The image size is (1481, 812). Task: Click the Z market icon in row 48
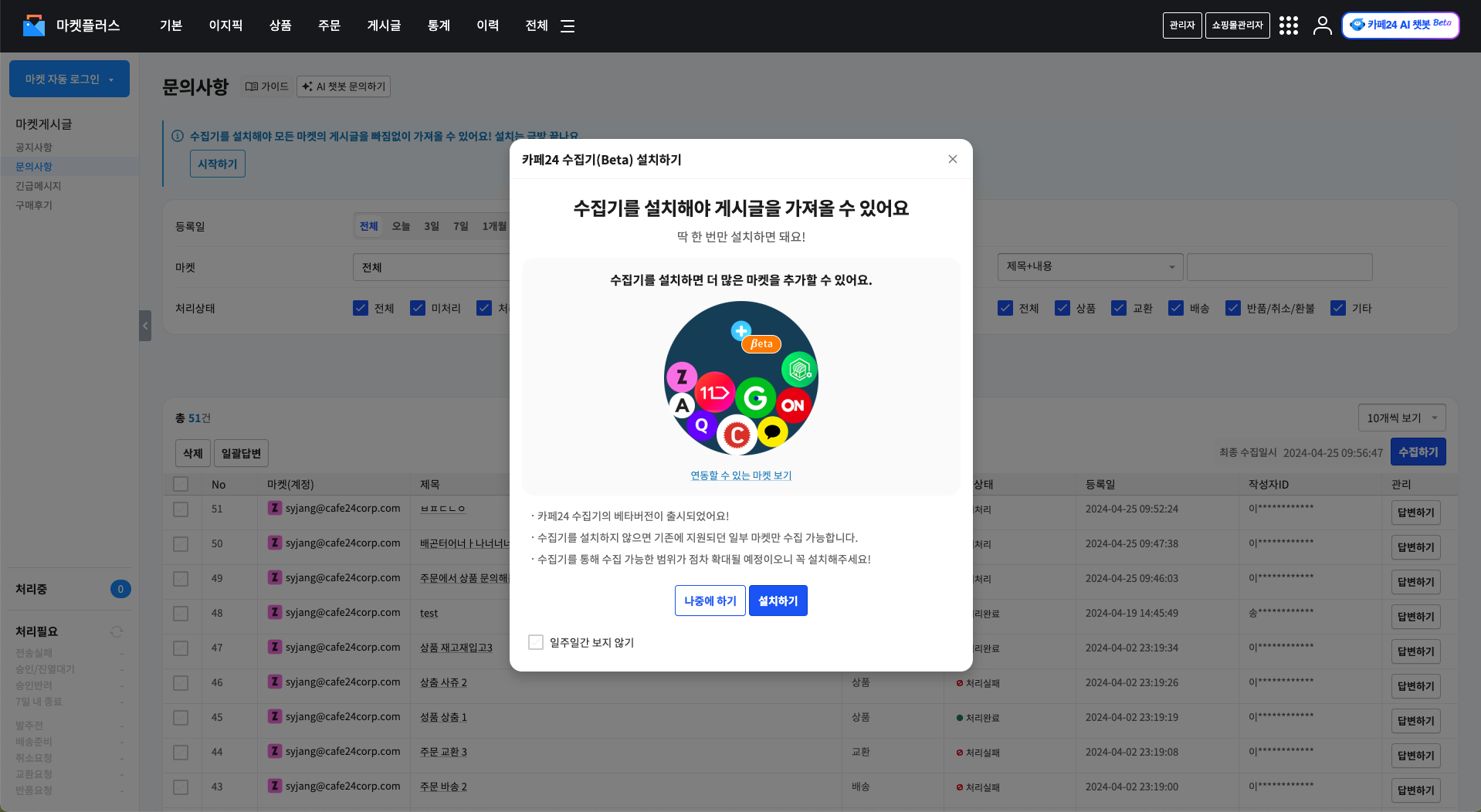click(275, 612)
